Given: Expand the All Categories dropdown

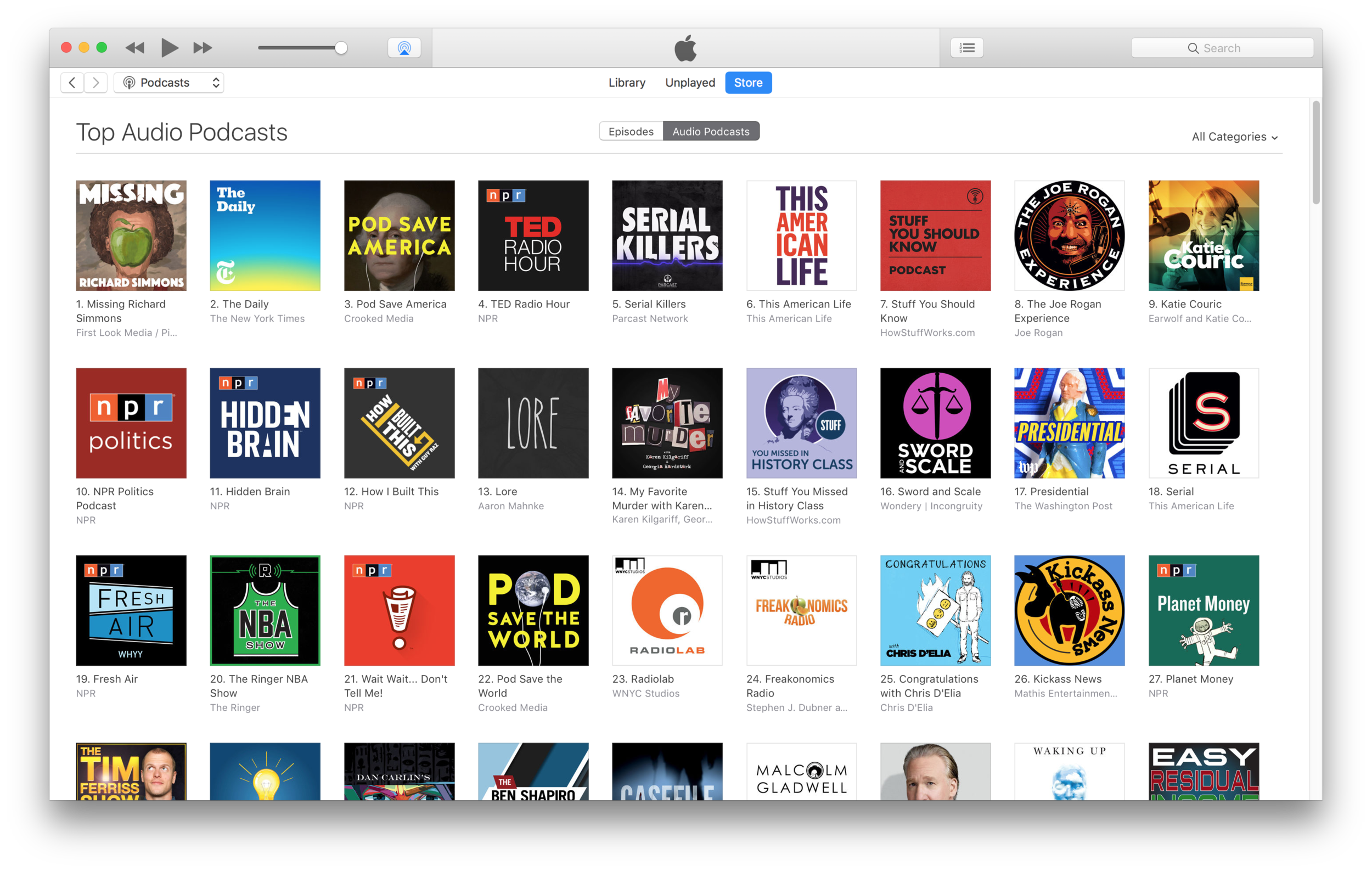Looking at the screenshot, I should [1235, 137].
